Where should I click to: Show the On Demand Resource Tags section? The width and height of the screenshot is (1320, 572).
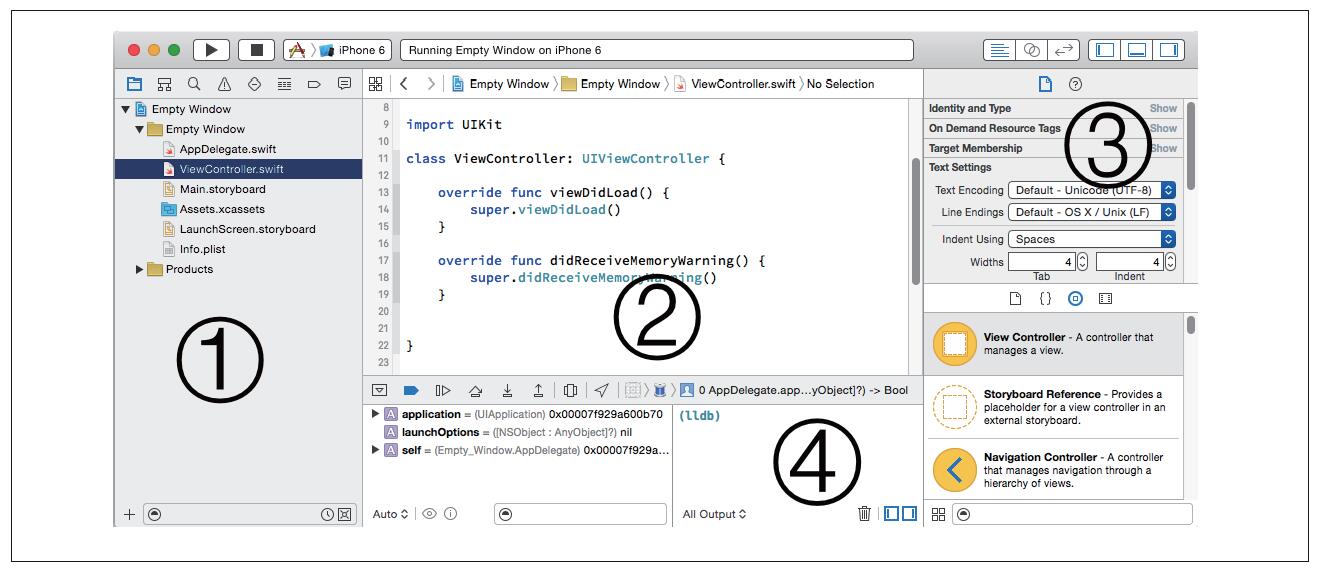pyautogui.click(x=1163, y=128)
